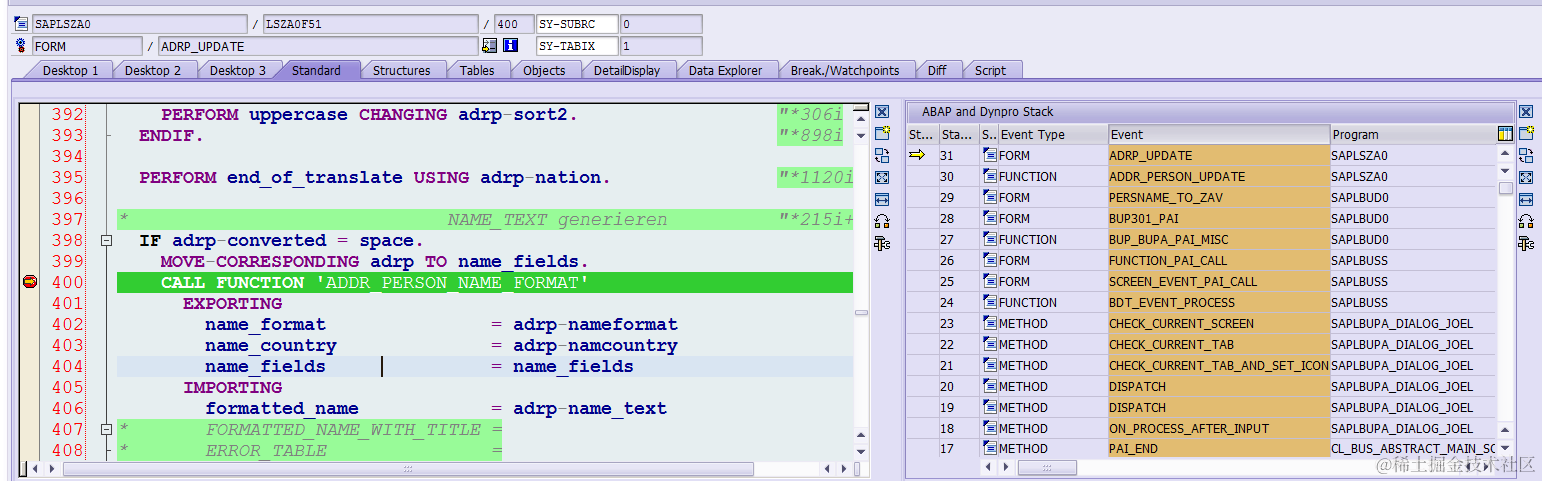Switch to the Desktop 3 tab

238,70
